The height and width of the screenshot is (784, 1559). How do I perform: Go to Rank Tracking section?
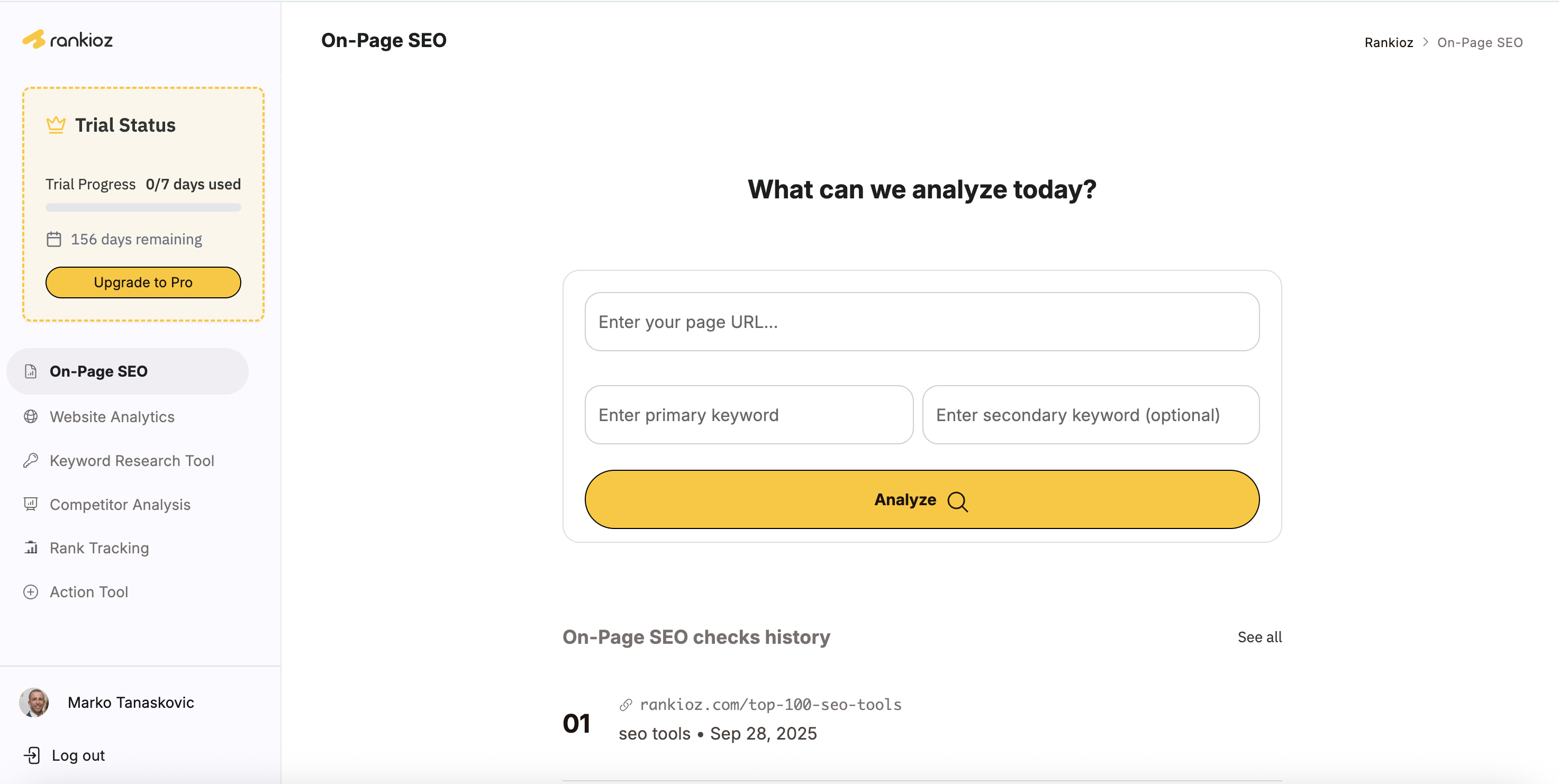click(x=99, y=548)
